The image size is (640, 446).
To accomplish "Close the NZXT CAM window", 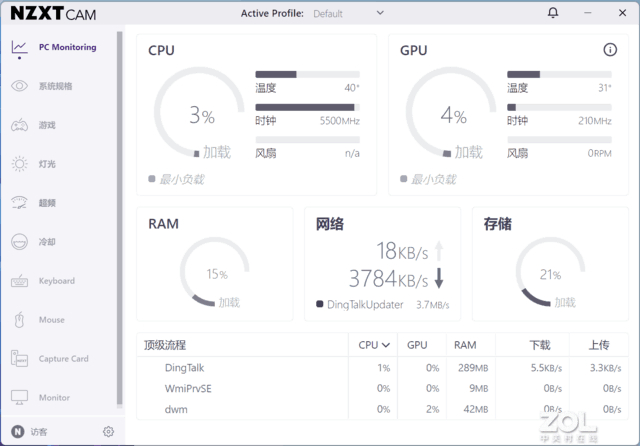I will (622, 13).
